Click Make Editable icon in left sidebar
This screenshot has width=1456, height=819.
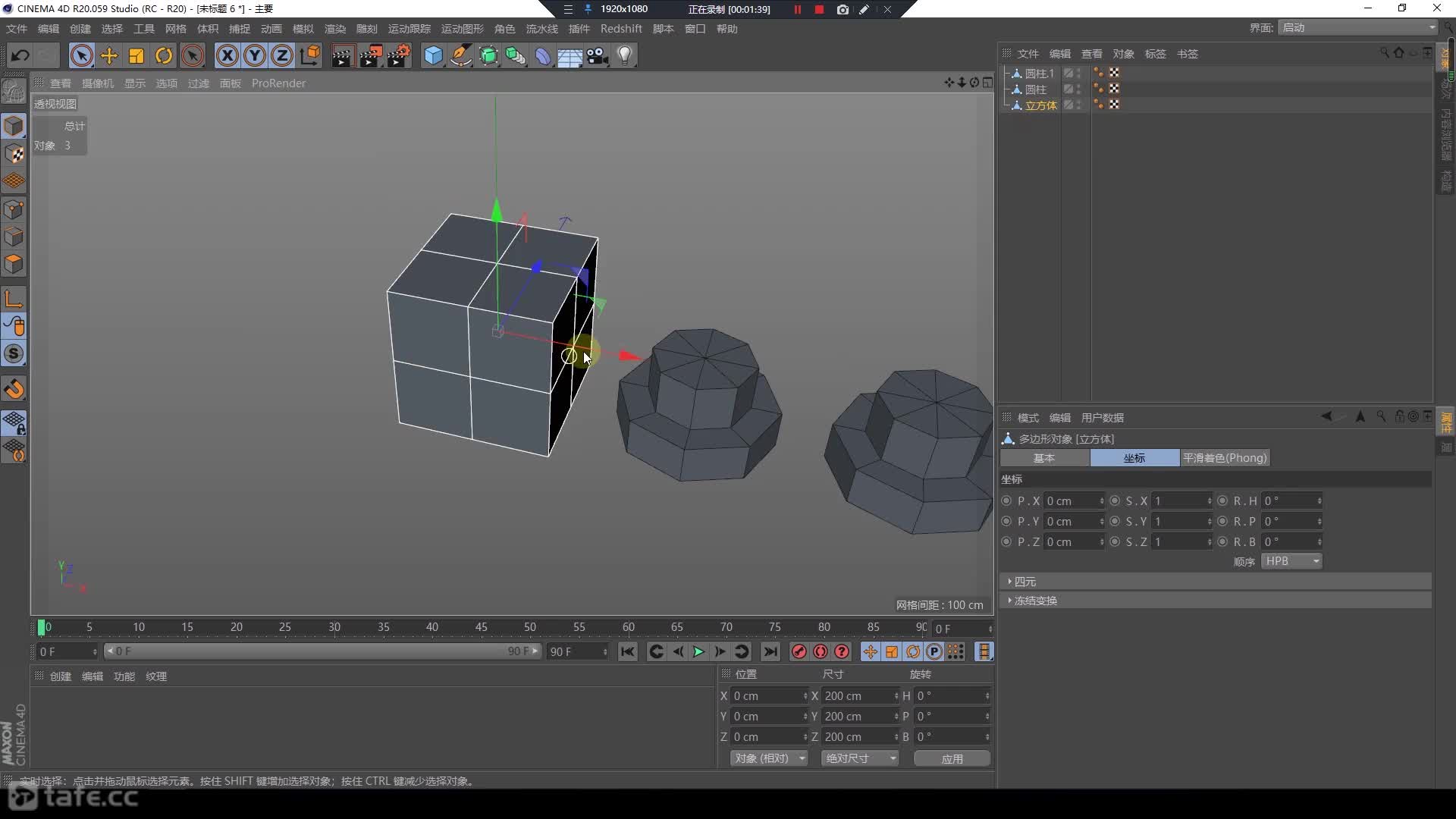point(14,91)
